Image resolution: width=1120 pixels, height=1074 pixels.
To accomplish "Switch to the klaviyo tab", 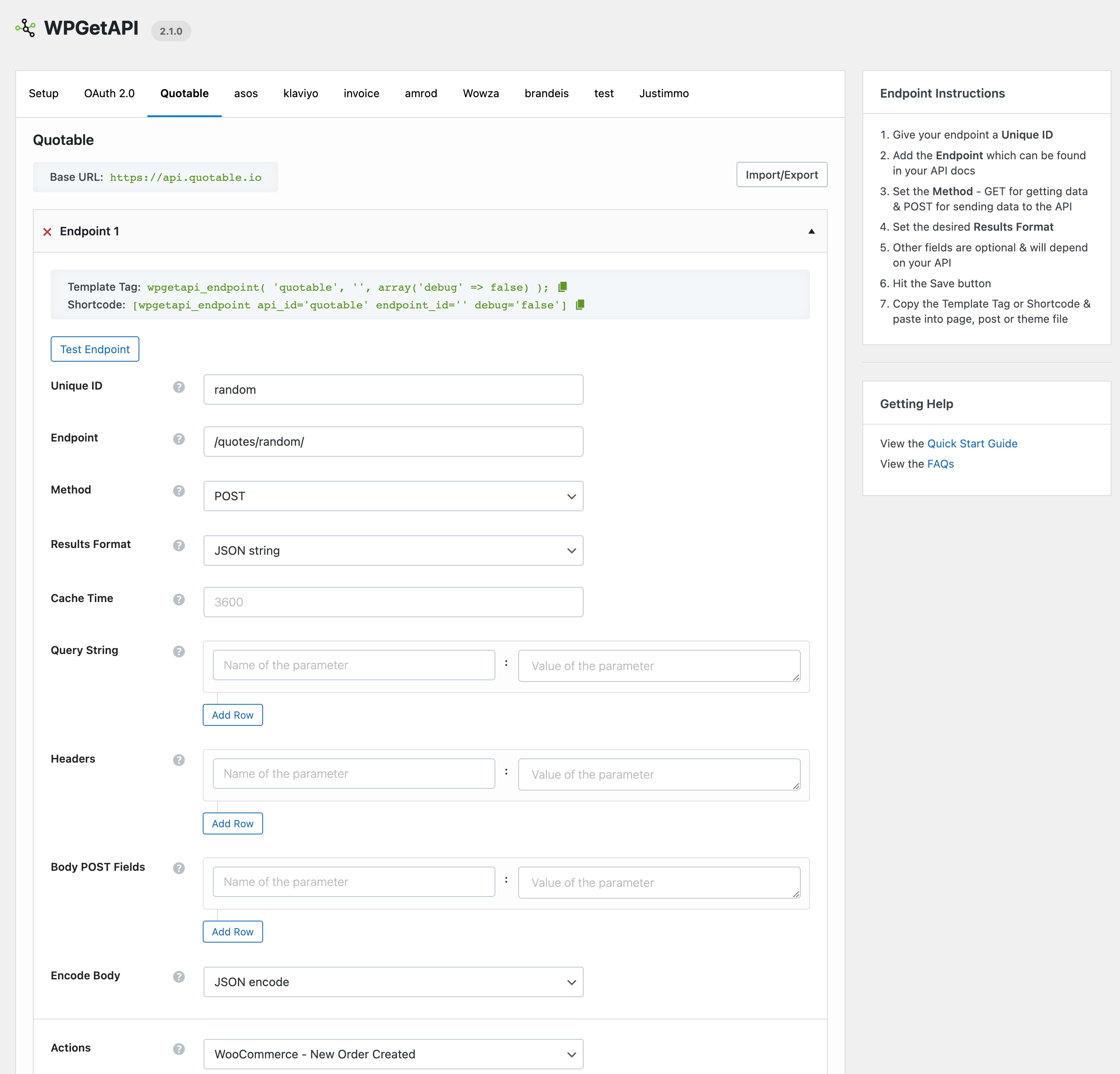I will (x=301, y=93).
